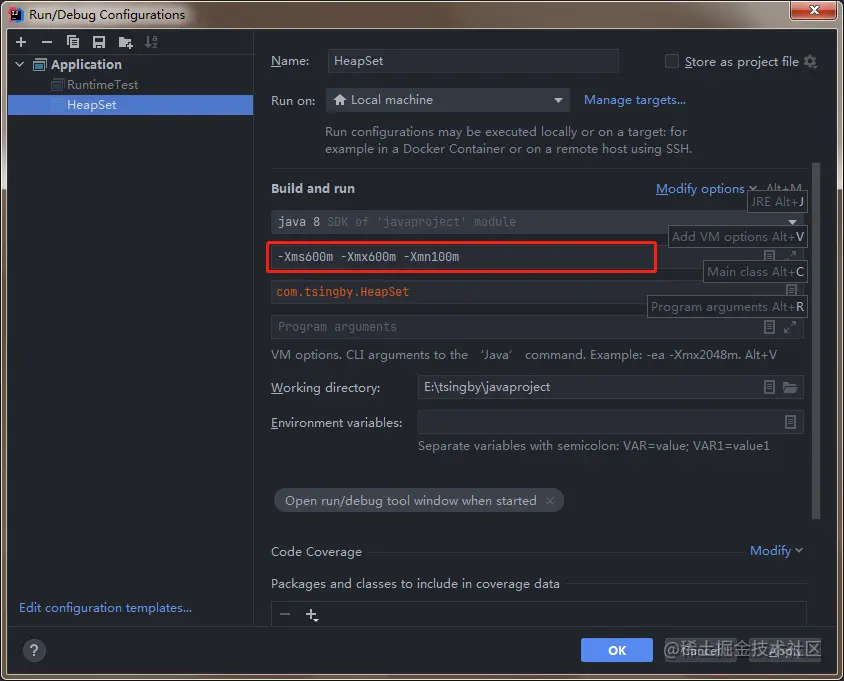844x681 pixels.
Task: Insert macros in Working directory via list icon
Action: [770, 387]
